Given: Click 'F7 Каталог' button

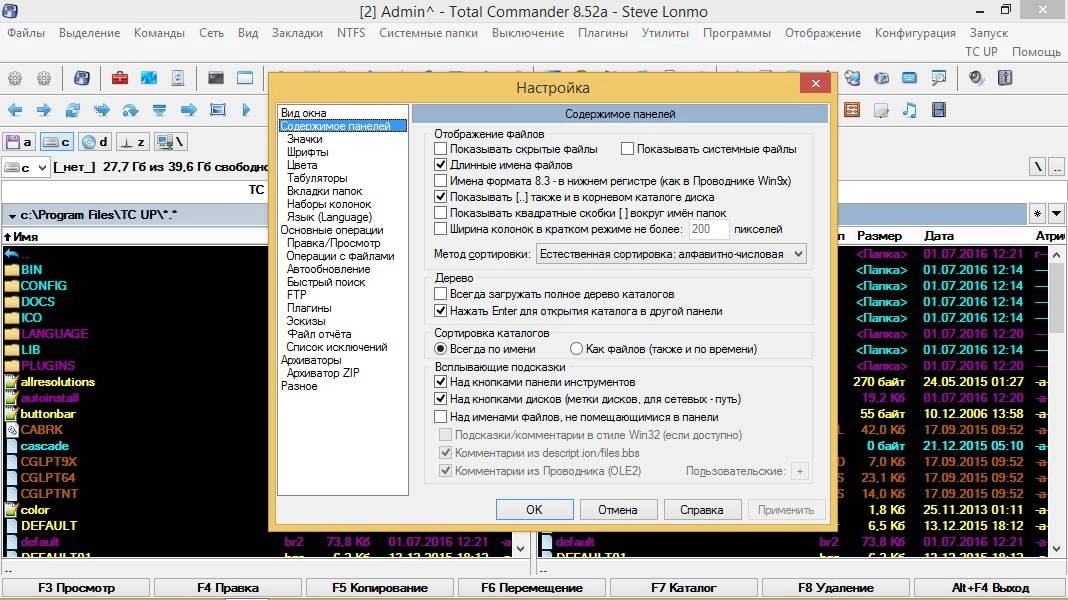Looking at the screenshot, I should click(x=684, y=587).
